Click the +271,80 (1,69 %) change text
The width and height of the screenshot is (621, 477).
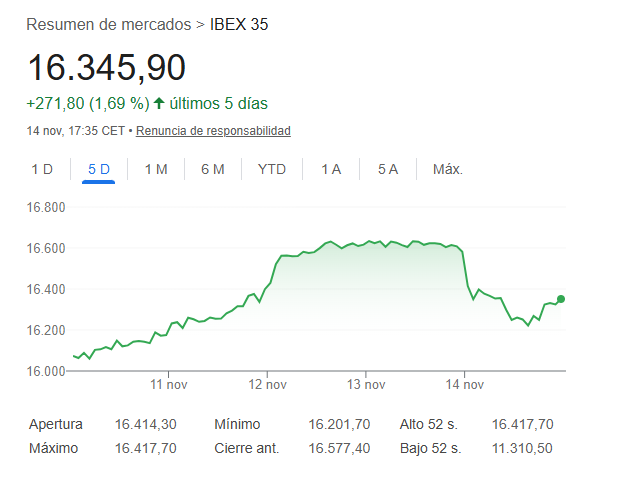(88, 103)
